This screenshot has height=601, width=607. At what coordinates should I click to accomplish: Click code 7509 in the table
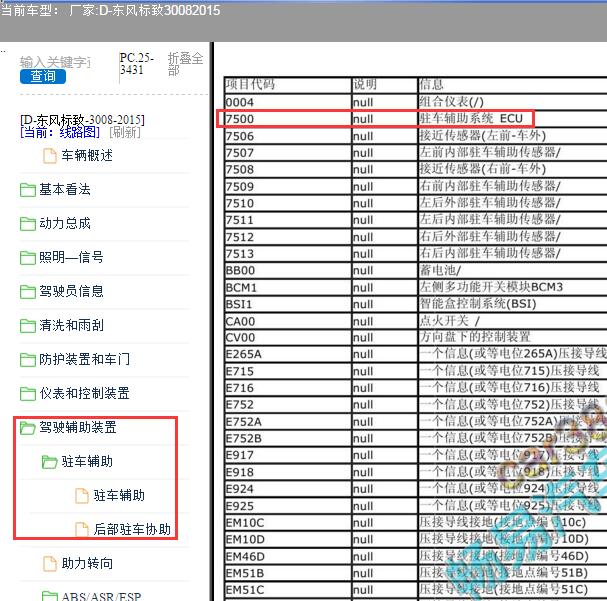coord(240,187)
